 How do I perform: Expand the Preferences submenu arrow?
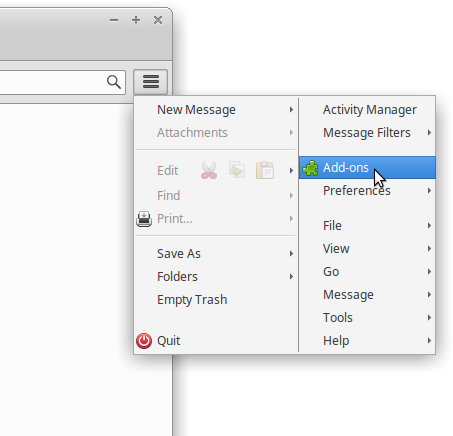(x=429, y=191)
